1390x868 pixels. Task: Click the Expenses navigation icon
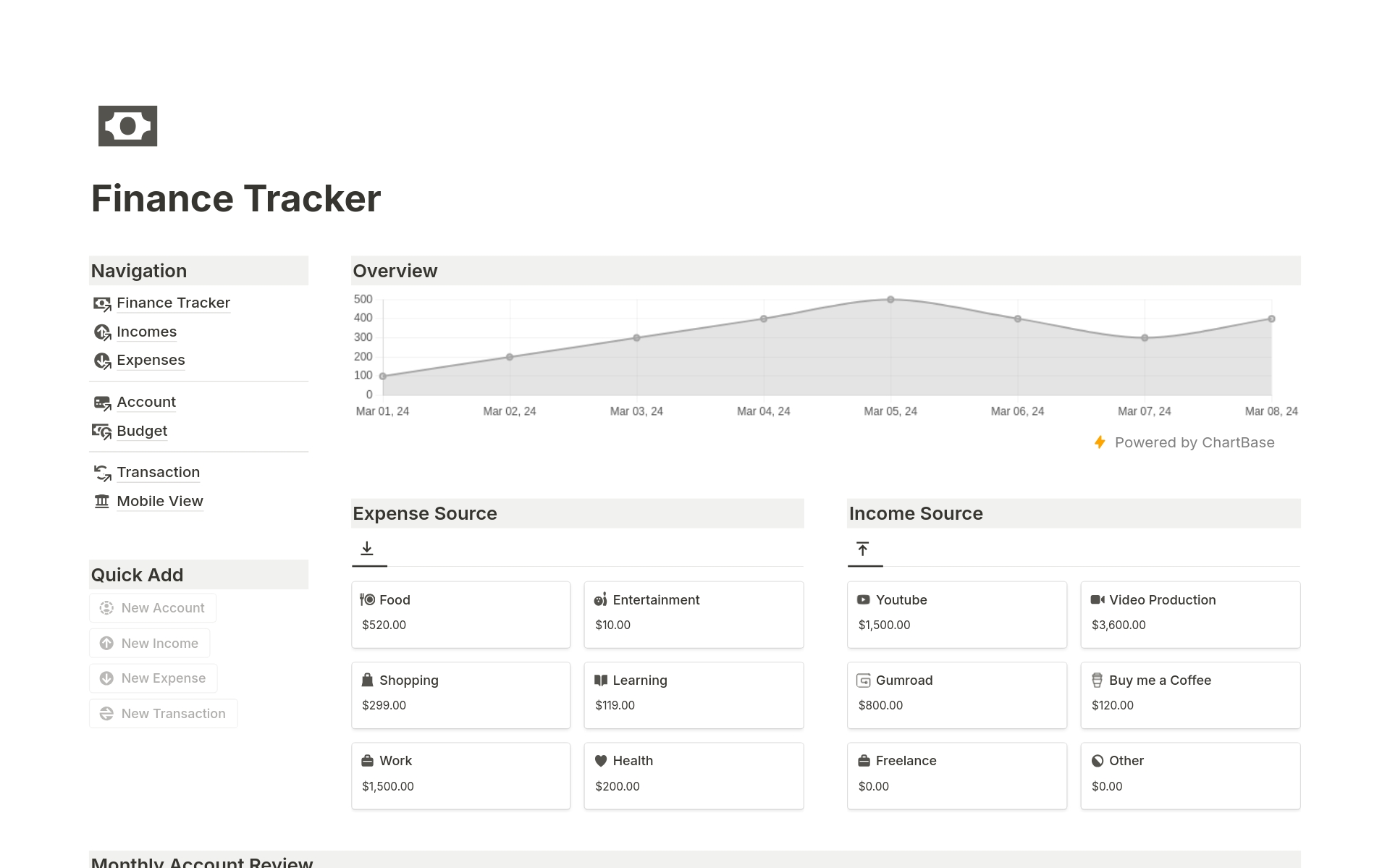pyautogui.click(x=102, y=359)
